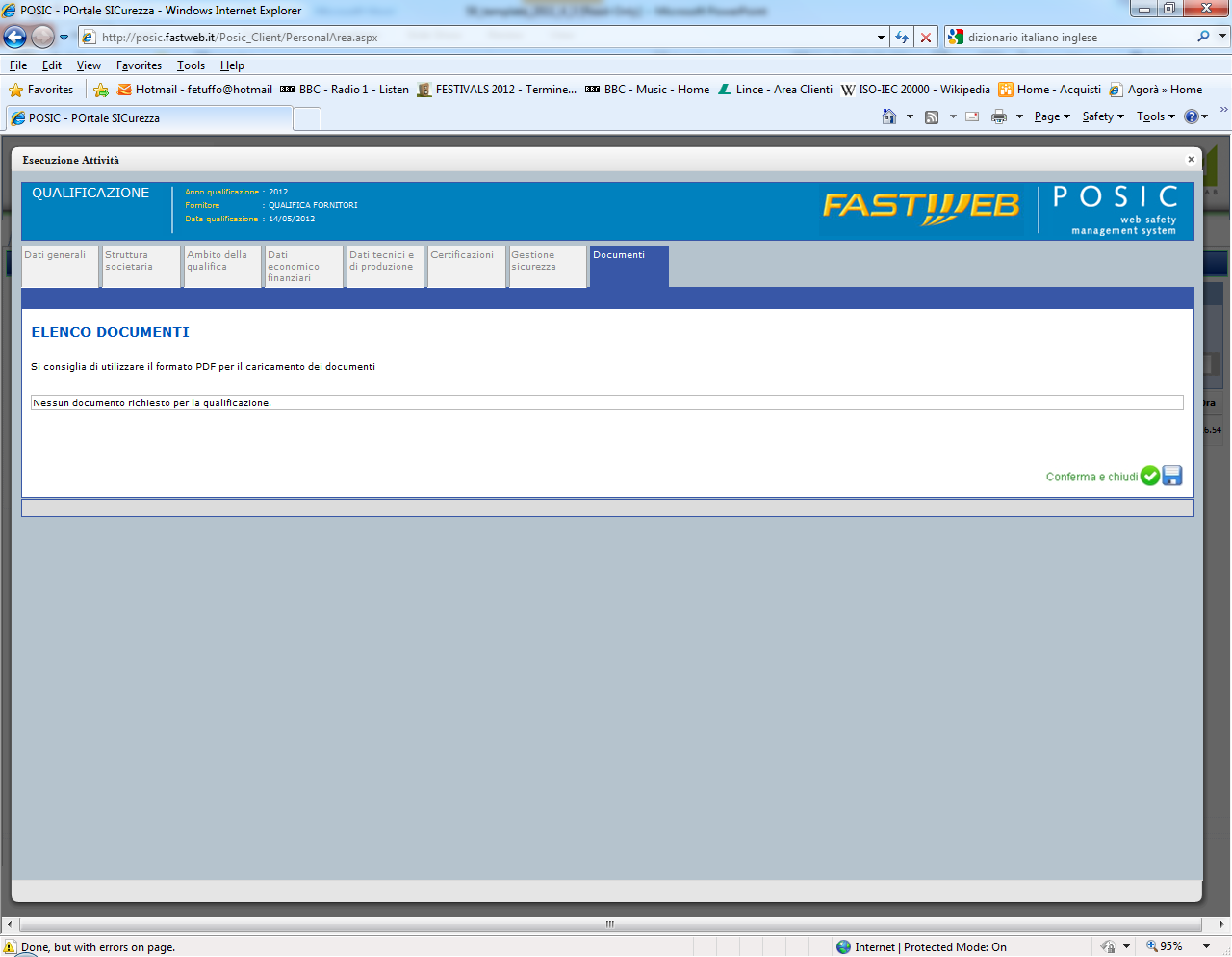Click the Conferma e chiudi link text
1232x957 pixels.
pos(1091,477)
